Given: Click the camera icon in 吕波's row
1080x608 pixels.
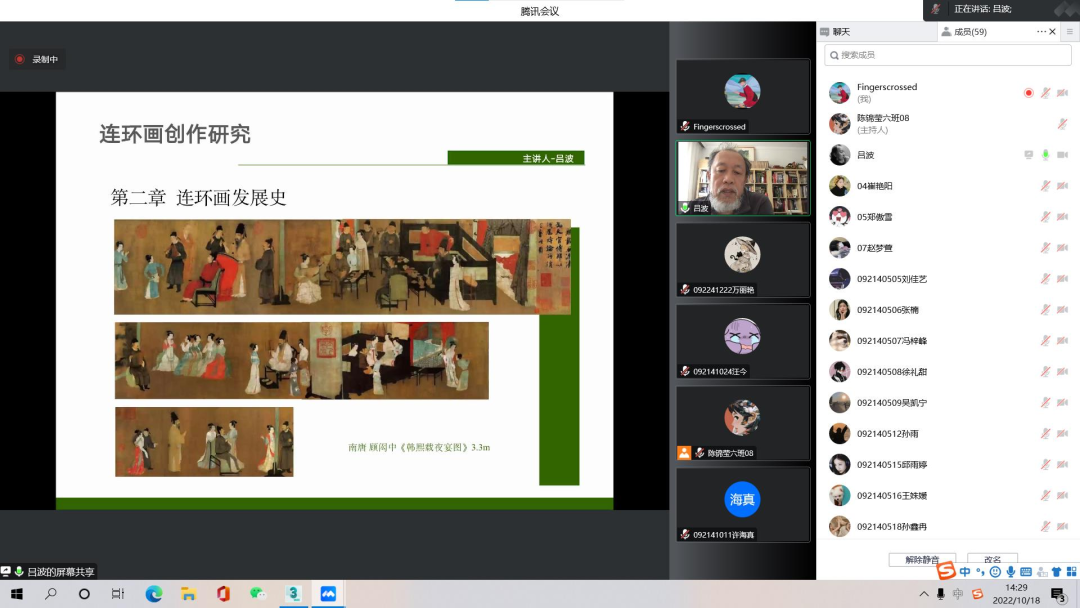Looking at the screenshot, I should [1062, 155].
